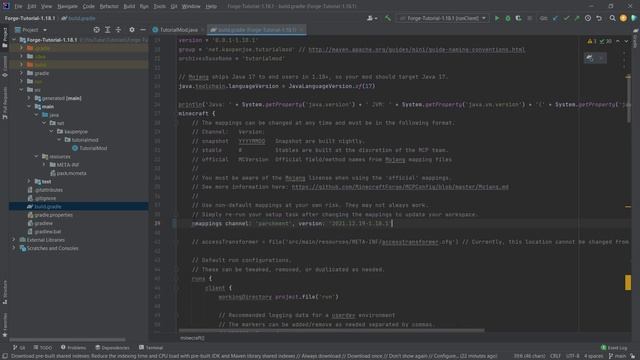Open the Navigate menu
This screenshot has width=640, height=360.
click(67, 7)
